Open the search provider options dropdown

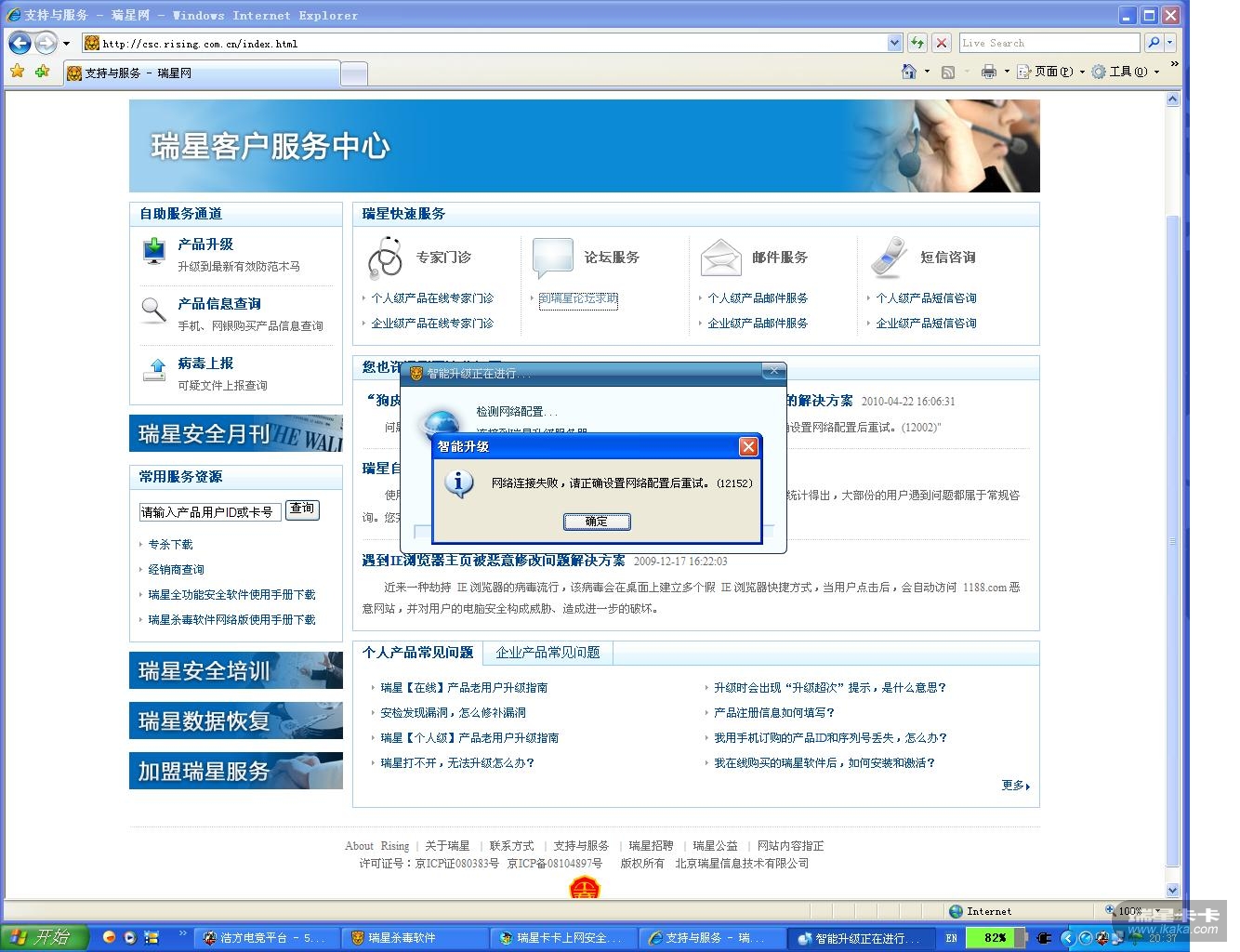[x=1170, y=43]
